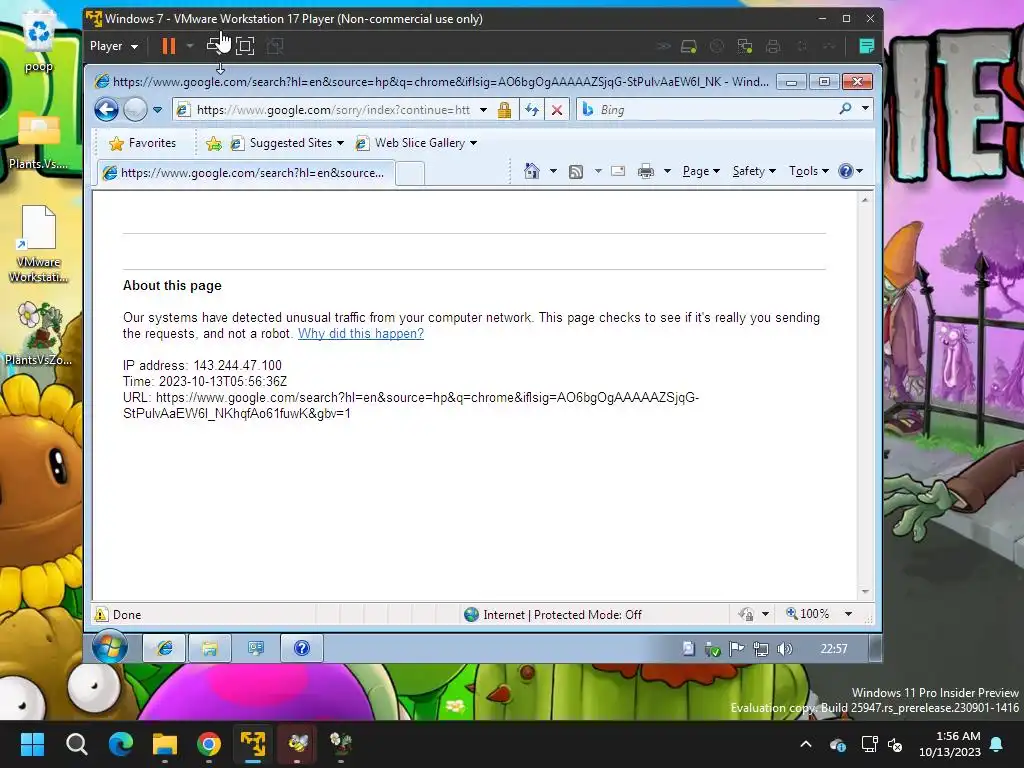Viewport: 1024px width, 768px height.
Task: Click the IE forward arrow button
Action: 135,110
